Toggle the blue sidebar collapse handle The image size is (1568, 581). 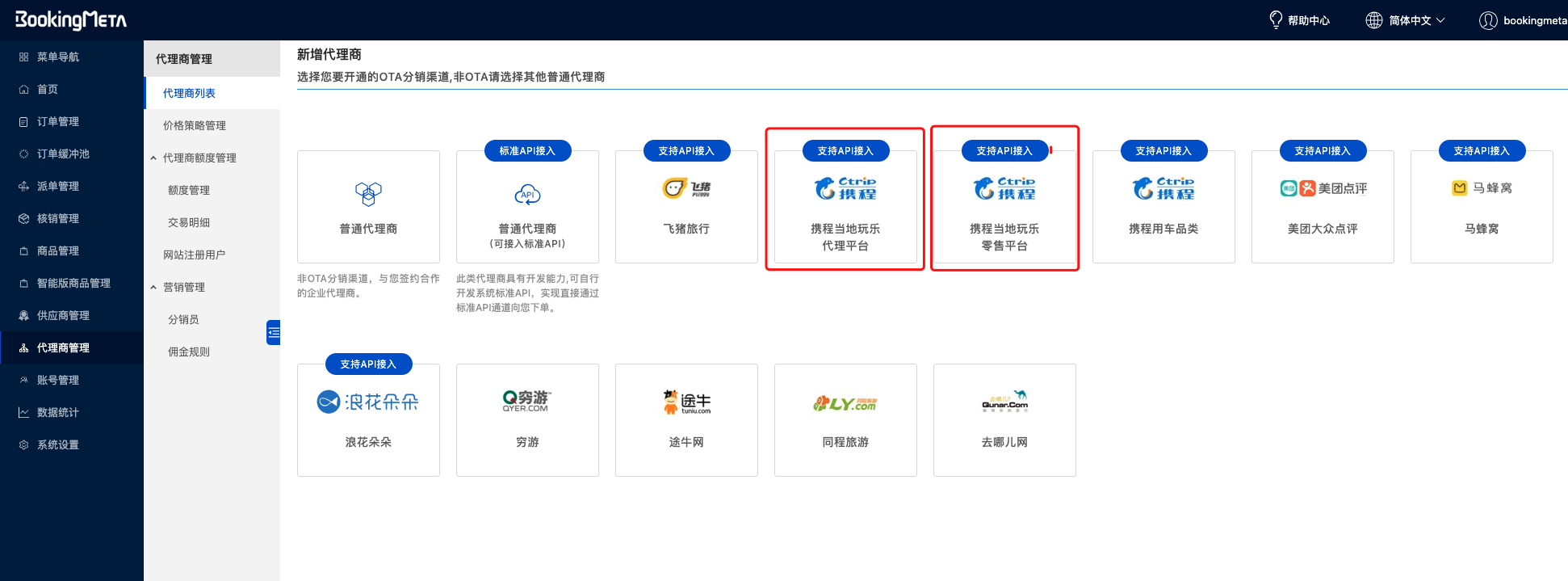coord(273,332)
